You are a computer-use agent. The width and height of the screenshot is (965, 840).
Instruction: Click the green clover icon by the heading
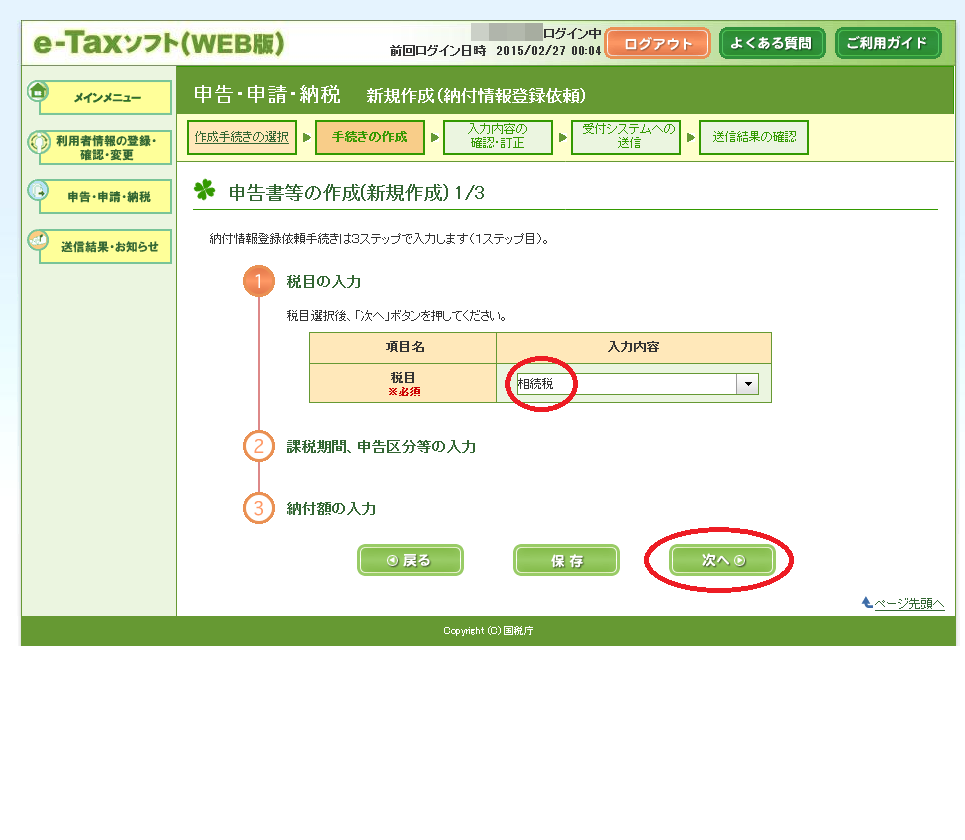205,191
